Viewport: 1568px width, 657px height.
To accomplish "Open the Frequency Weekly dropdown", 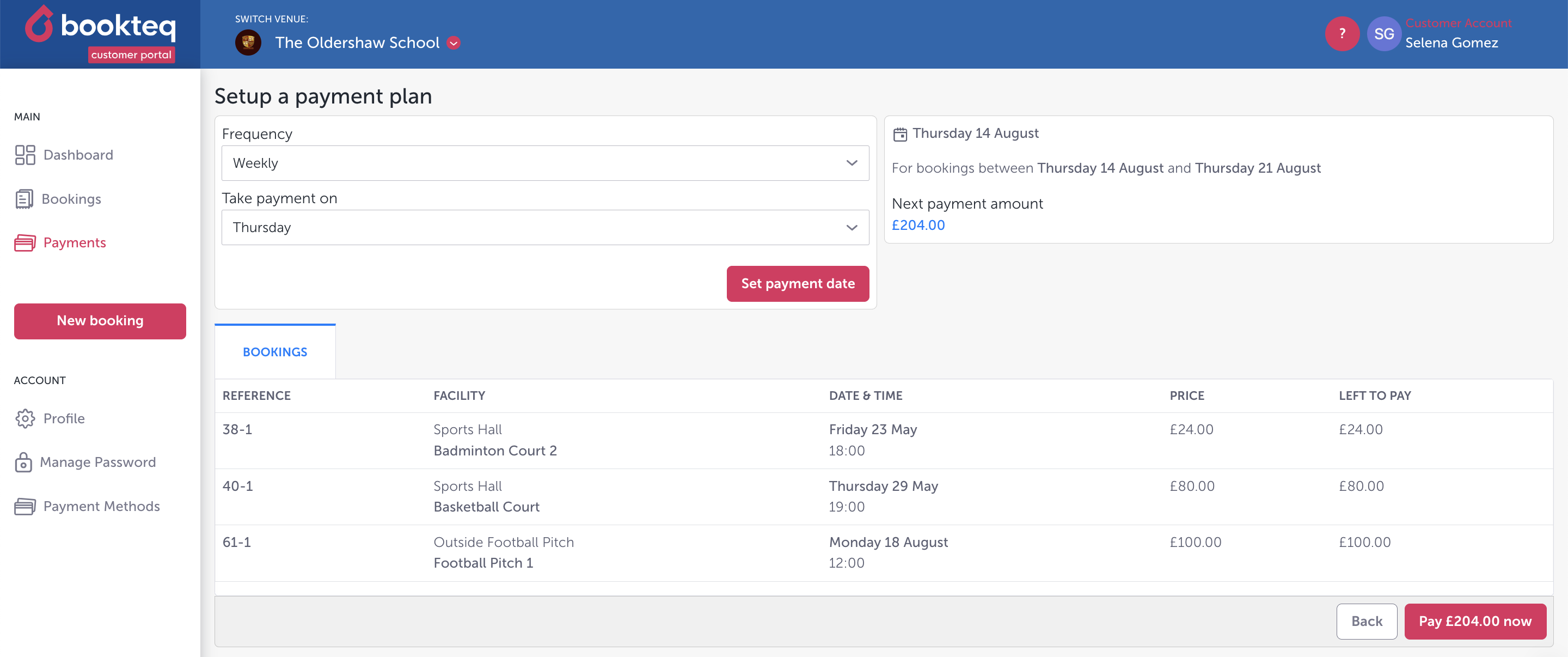I will [545, 163].
